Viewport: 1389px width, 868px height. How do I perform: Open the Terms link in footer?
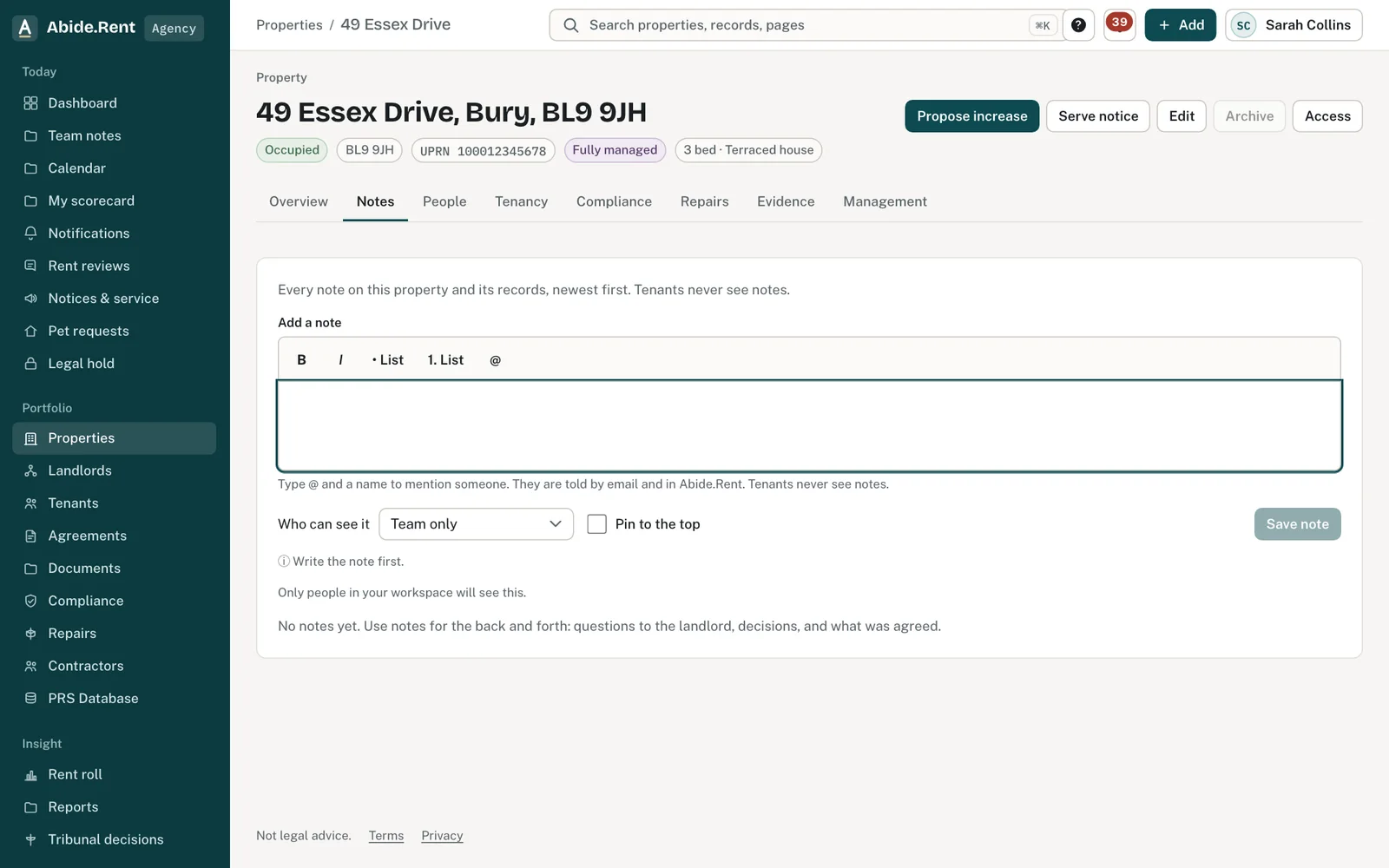pyautogui.click(x=386, y=836)
